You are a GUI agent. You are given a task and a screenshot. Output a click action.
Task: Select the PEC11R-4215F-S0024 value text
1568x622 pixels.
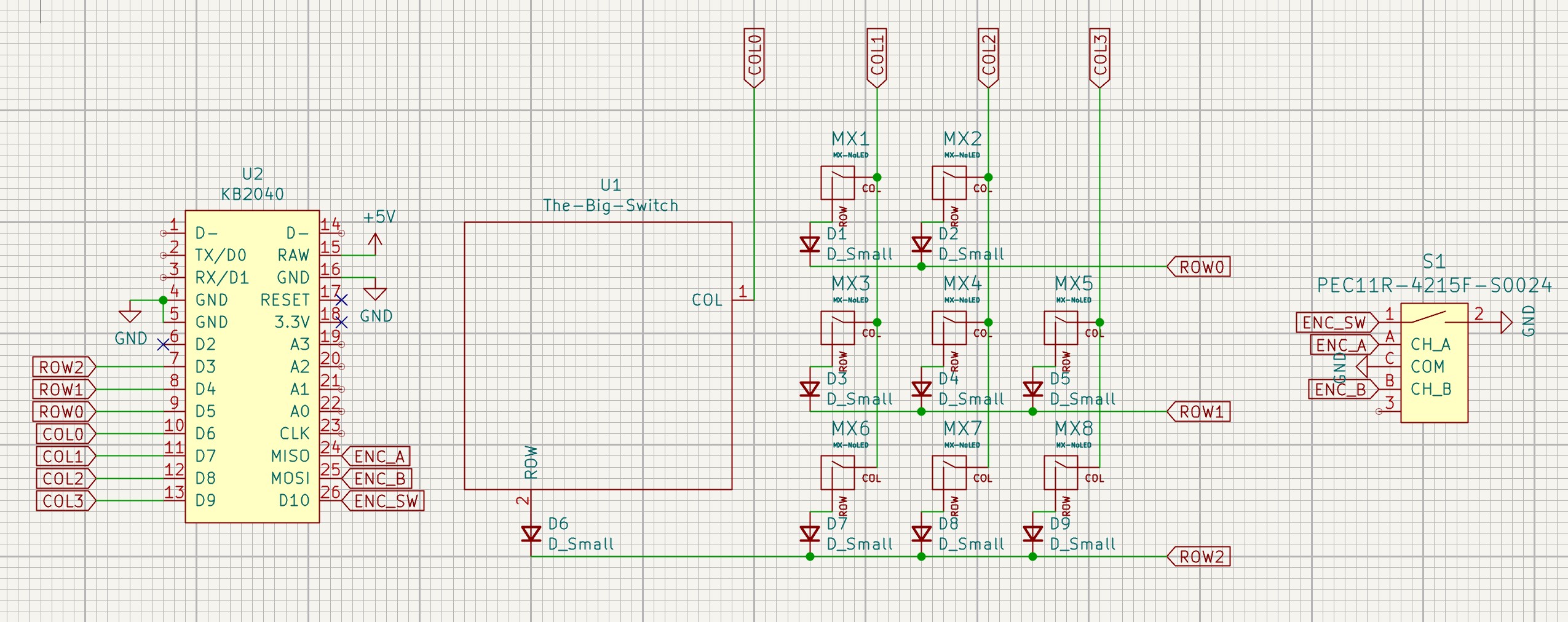pos(1434,285)
